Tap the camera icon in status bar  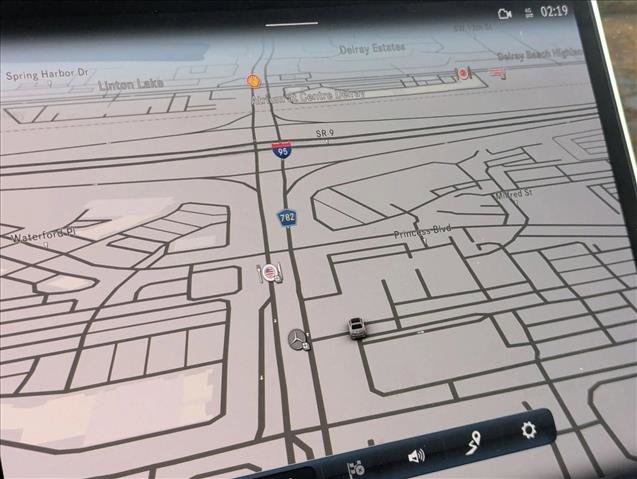click(x=504, y=13)
